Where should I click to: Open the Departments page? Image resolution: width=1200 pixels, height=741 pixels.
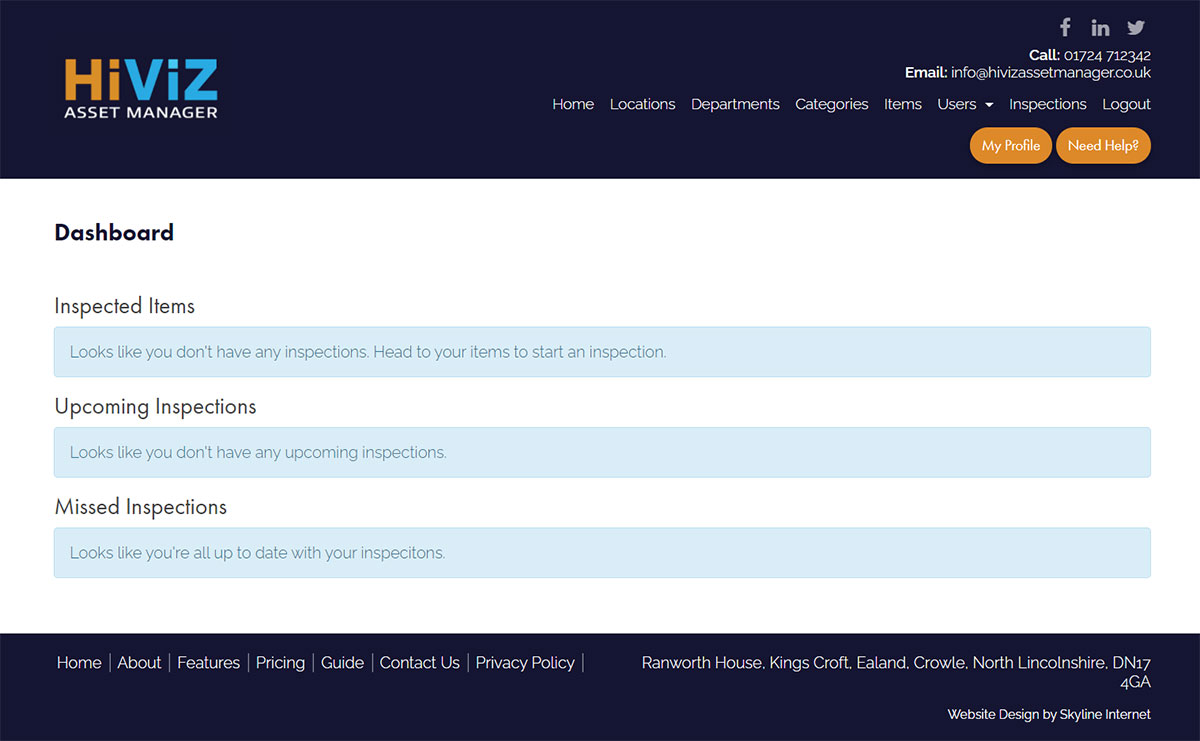coord(735,104)
